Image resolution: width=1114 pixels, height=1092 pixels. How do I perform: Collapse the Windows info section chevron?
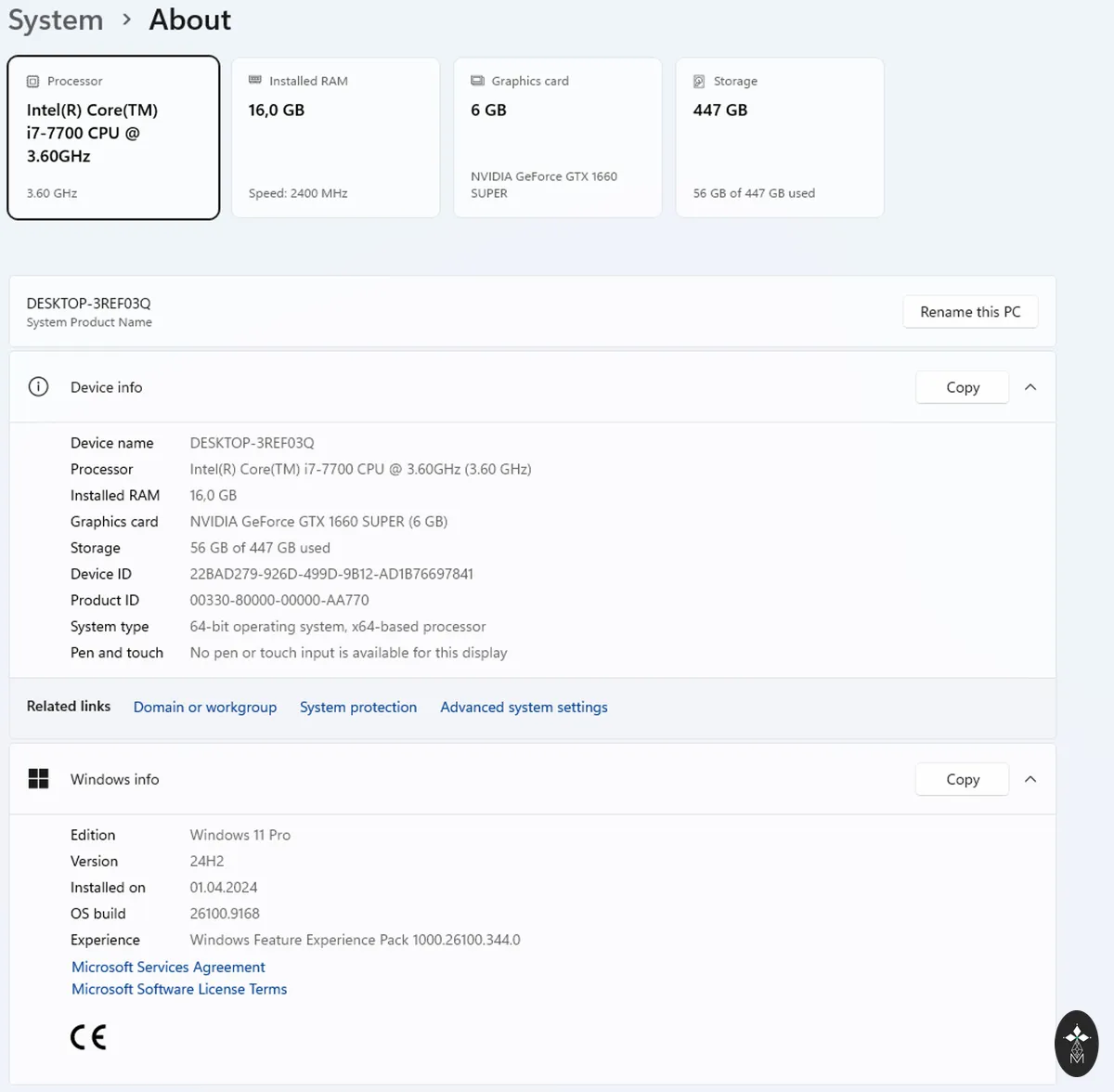1030,779
